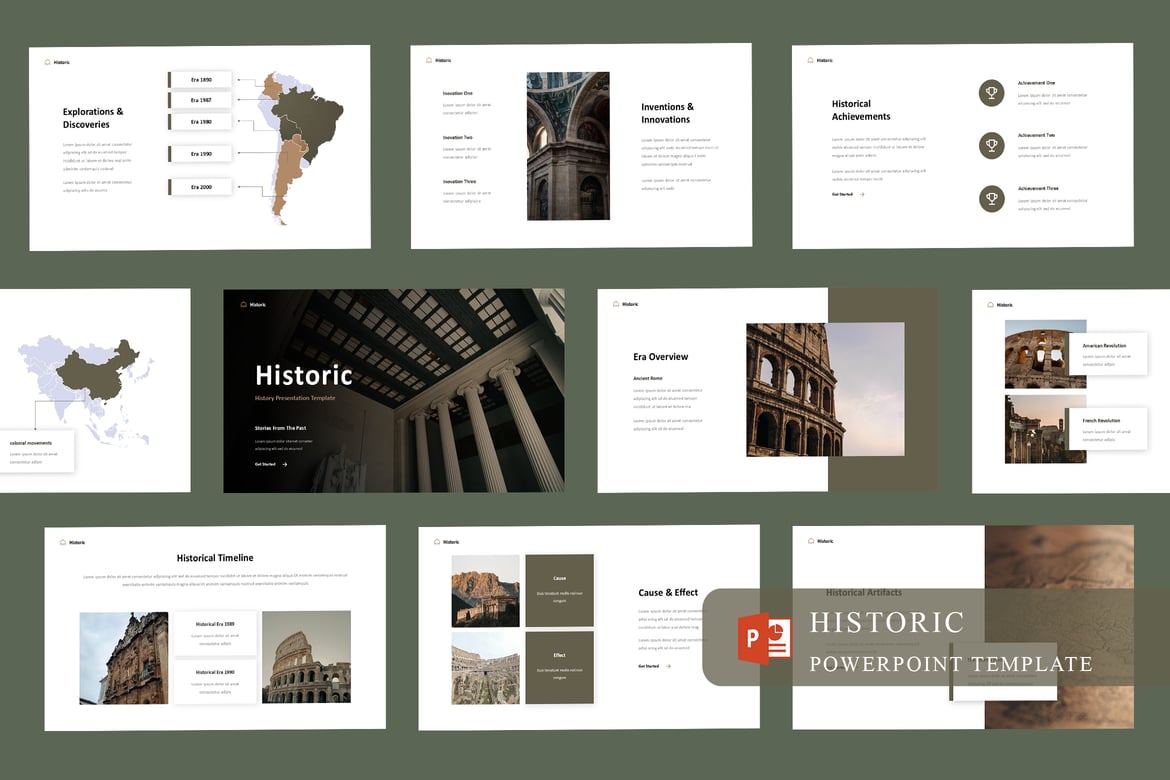The image size is (1170, 780).
Task: Click the French Revolution card
Action: (x=1107, y=428)
